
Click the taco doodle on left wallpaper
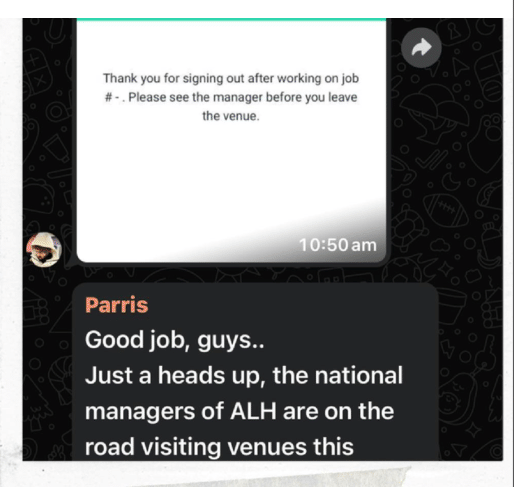(x=39, y=196)
